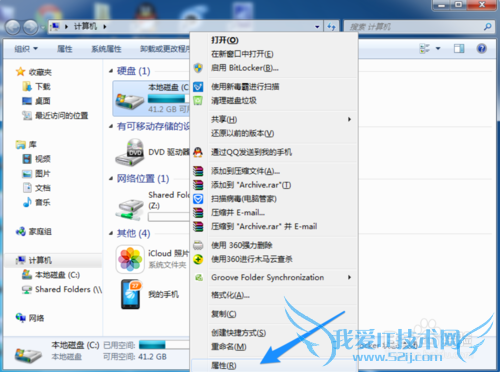Choose 通过QQ发送到我的手机 menu item
Image resolution: width=500 pixels, height=372 pixels.
(x=274, y=152)
